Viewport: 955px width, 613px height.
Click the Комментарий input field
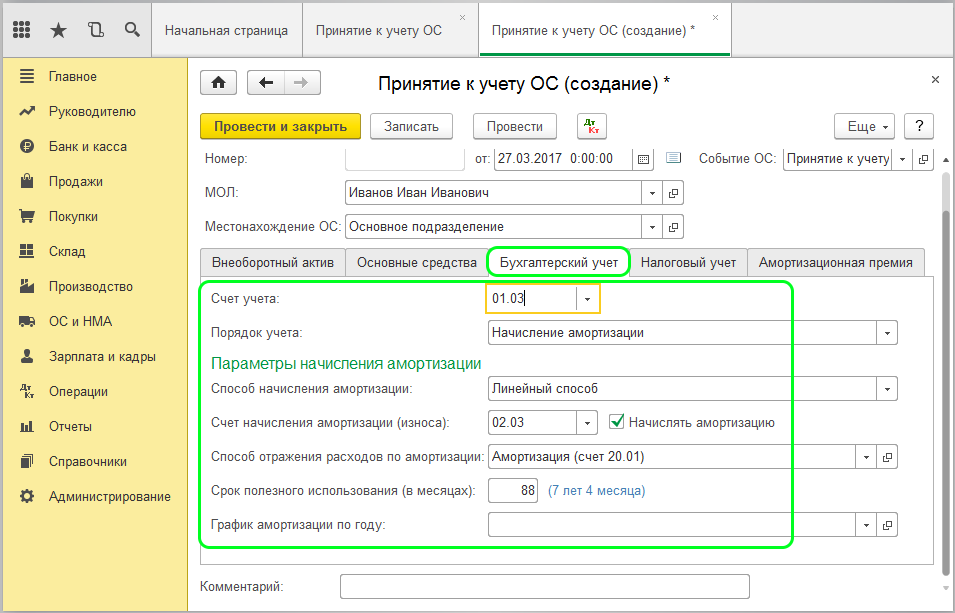544,586
